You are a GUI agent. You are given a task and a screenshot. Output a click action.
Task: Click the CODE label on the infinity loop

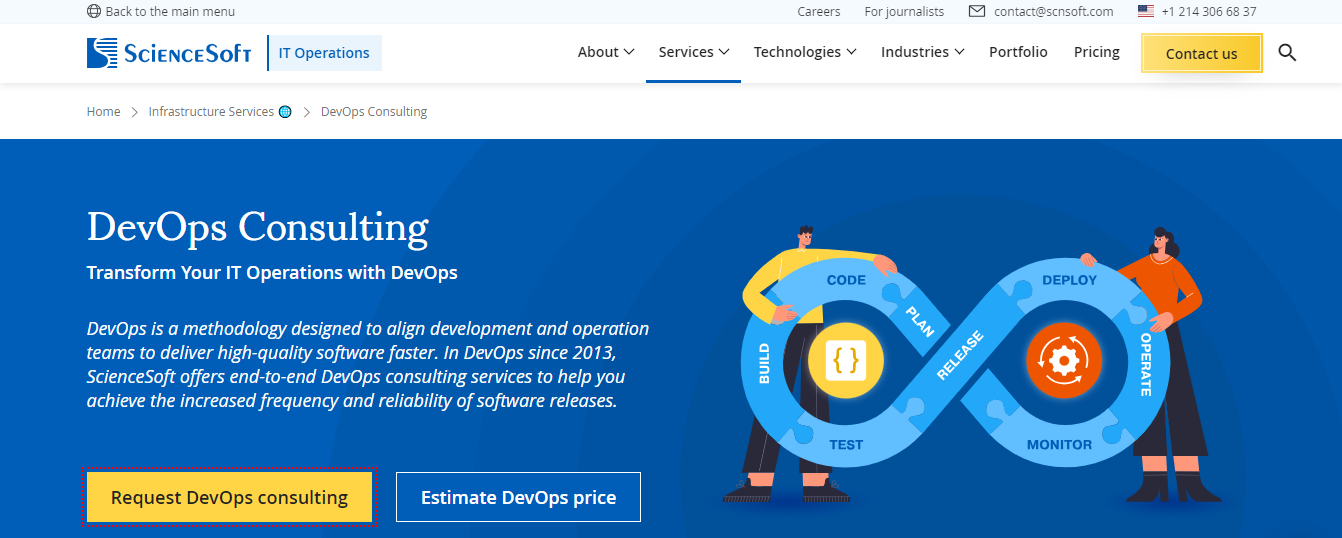point(846,280)
